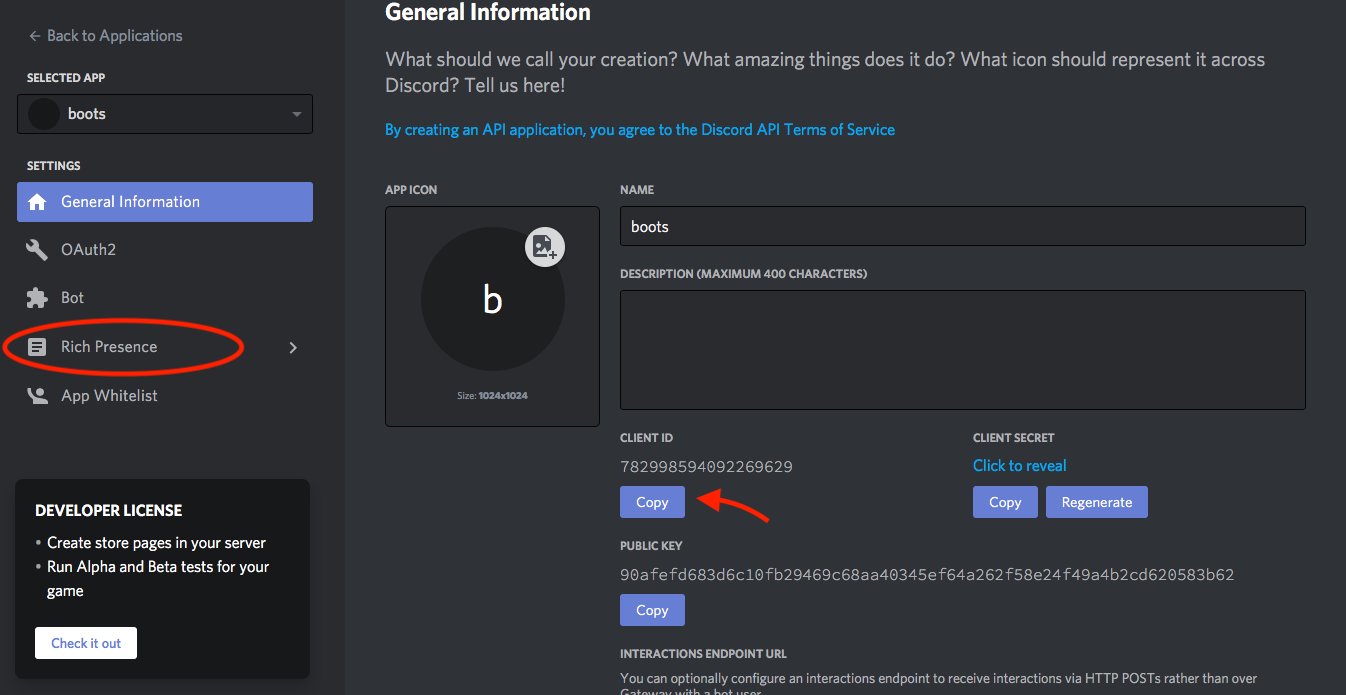The width and height of the screenshot is (1346, 695).
Task: Click the Check it out button
Action: [86, 643]
